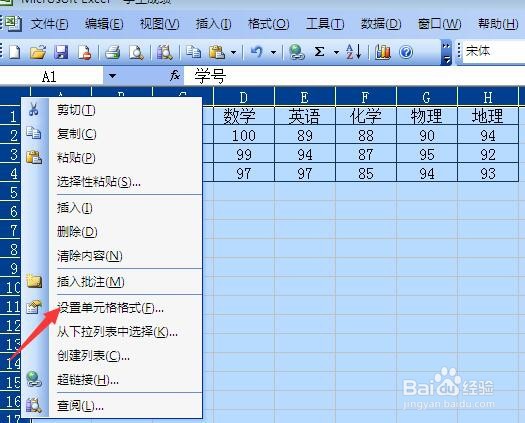Choose 剪切(T) from the context menu
525x423 pixels.
point(112,110)
